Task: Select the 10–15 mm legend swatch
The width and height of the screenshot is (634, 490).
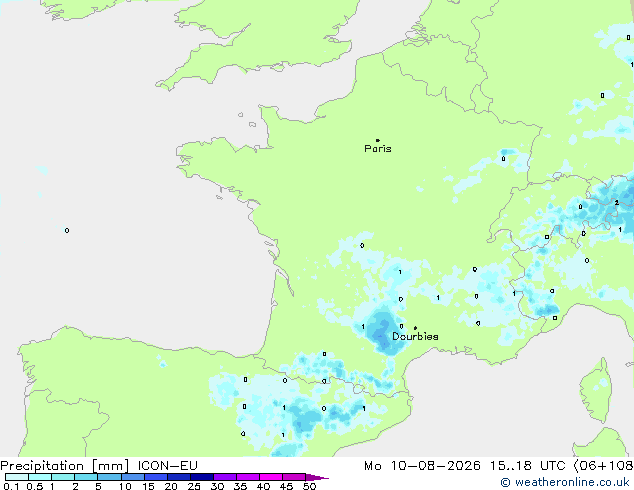Action: (132, 477)
